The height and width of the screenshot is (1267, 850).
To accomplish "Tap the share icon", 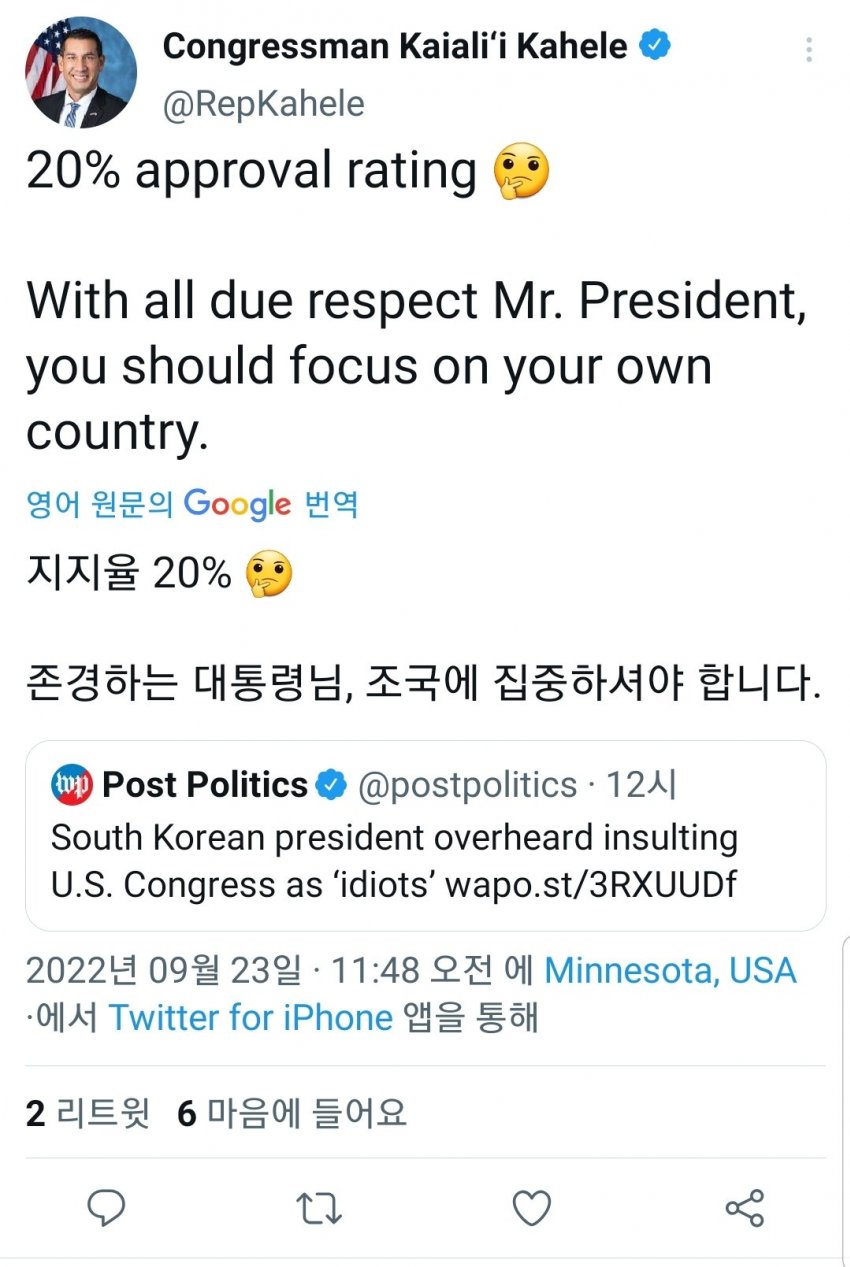I will (744, 1208).
